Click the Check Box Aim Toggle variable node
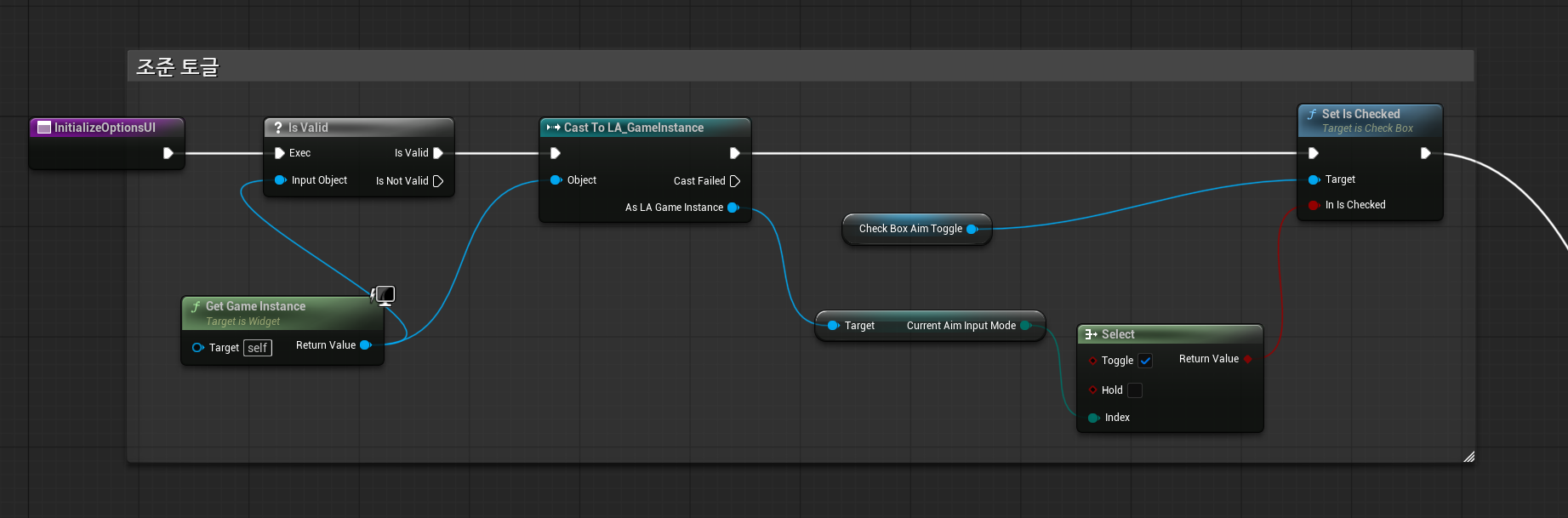Image resolution: width=1568 pixels, height=518 pixels. coord(917,229)
